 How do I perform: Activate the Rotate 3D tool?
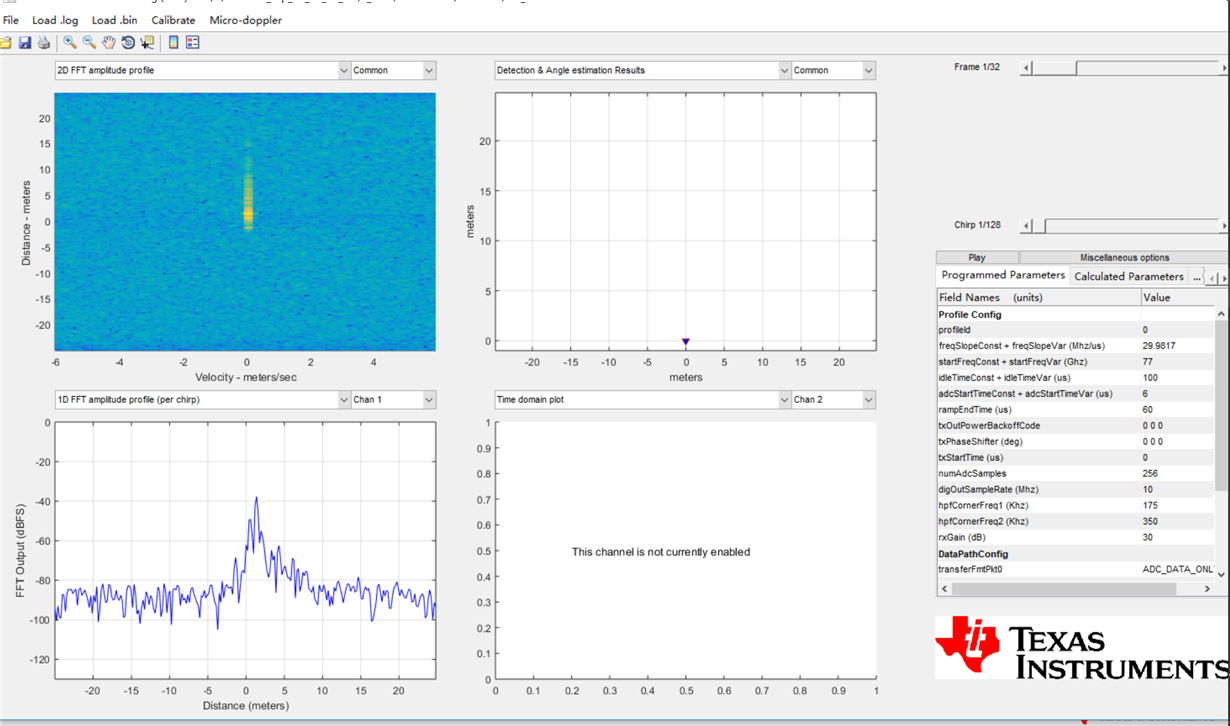[x=128, y=43]
